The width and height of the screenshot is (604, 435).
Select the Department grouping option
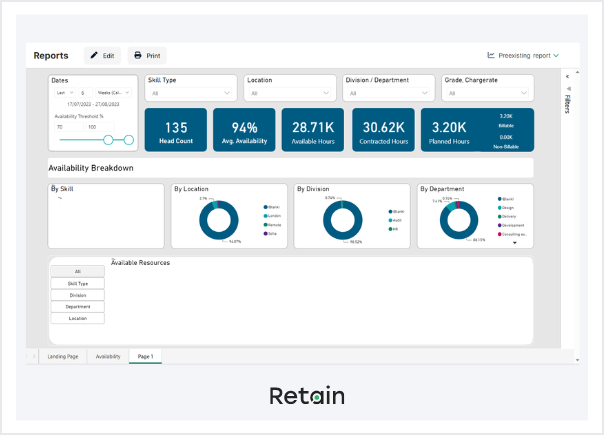point(78,307)
